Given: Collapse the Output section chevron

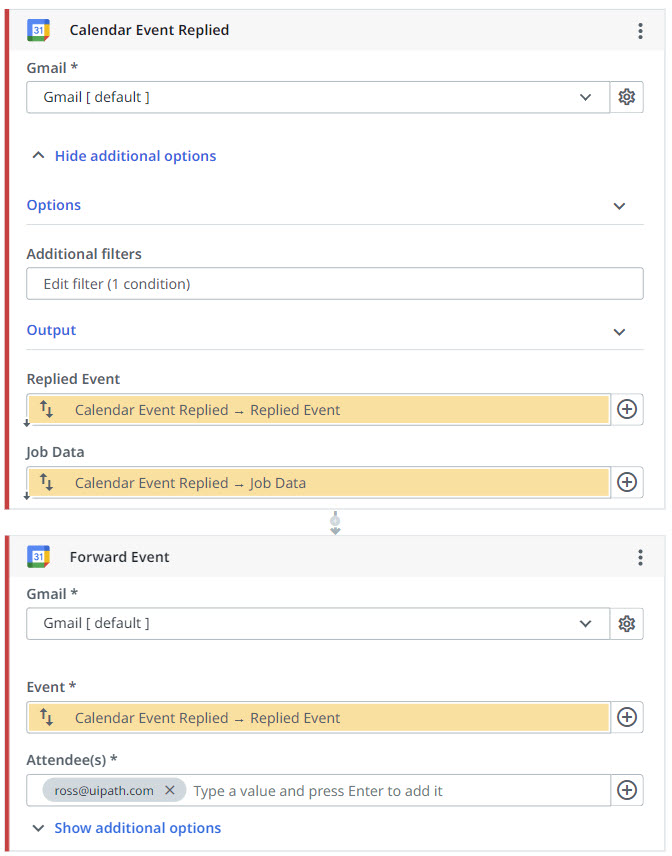Looking at the screenshot, I should point(619,331).
